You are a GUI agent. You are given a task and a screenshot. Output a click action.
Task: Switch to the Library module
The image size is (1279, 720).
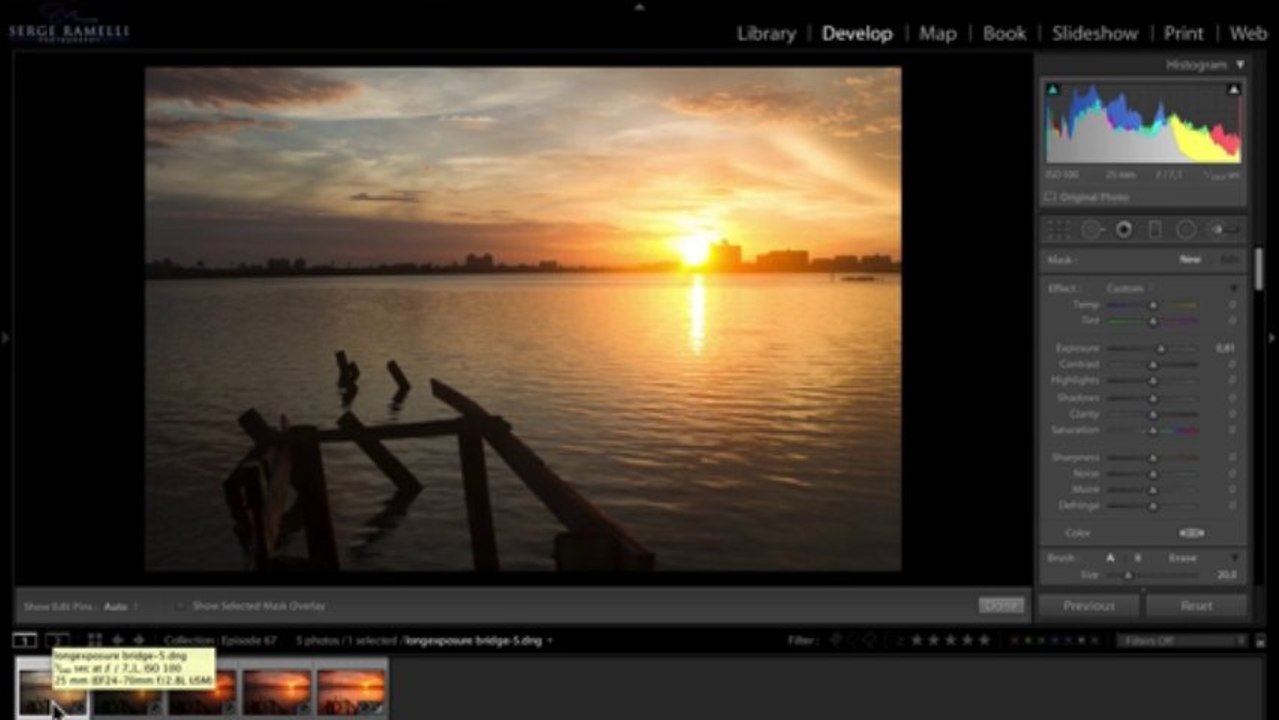point(766,33)
